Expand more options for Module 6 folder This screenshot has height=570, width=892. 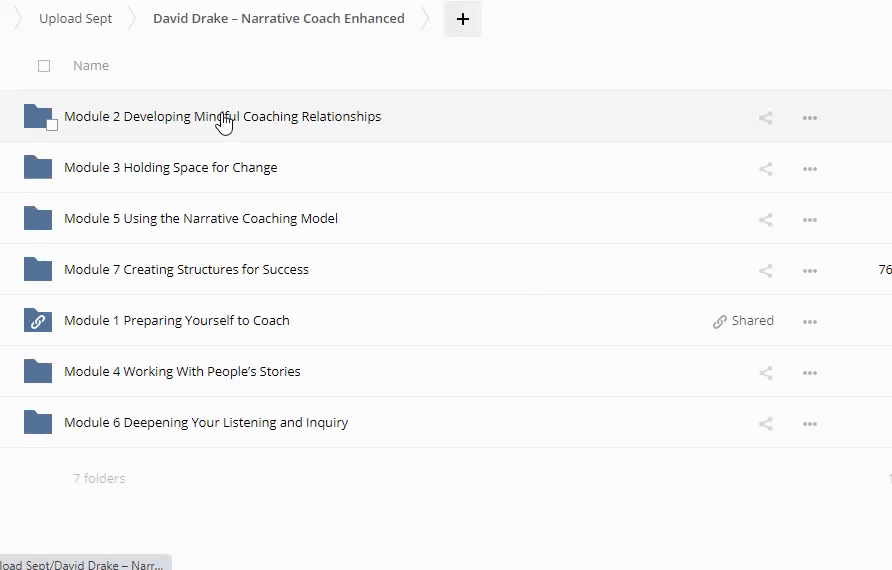tap(810, 424)
